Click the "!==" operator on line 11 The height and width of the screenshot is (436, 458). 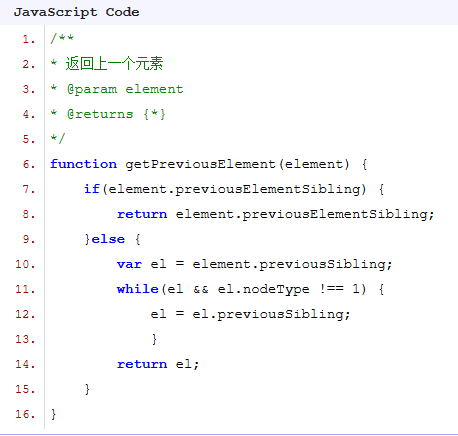pyautogui.click(x=331, y=289)
